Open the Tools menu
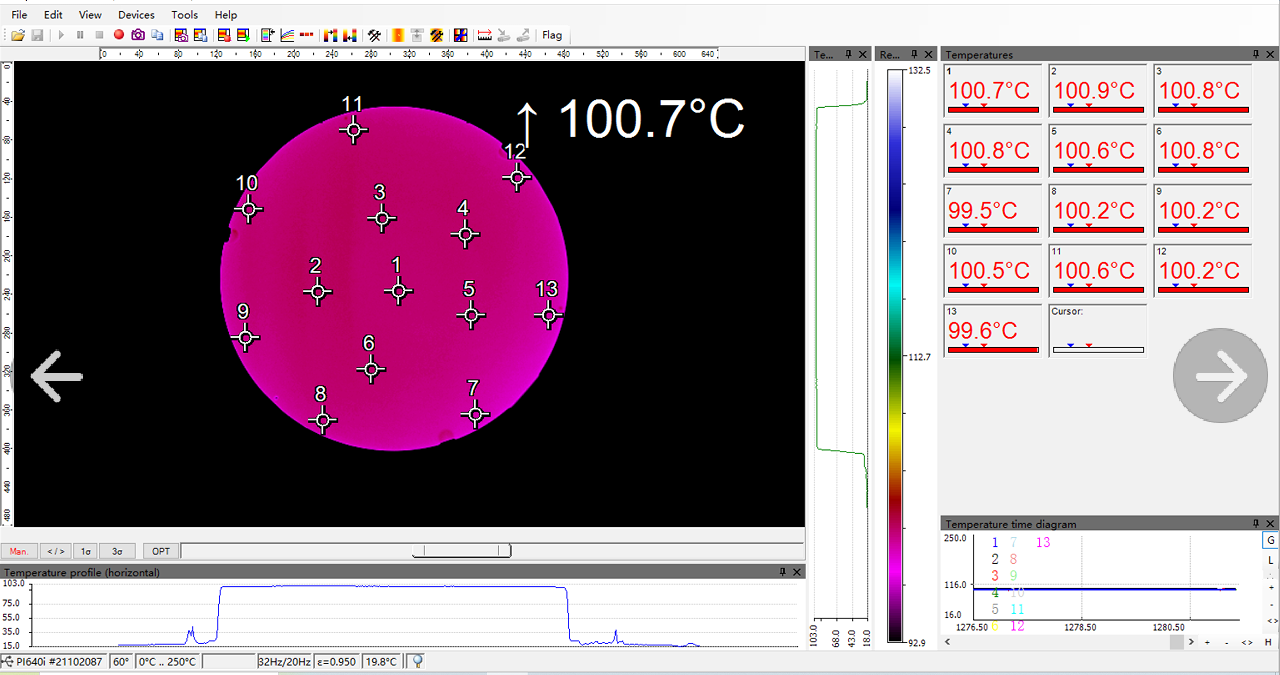The height and width of the screenshot is (675, 1280). pyautogui.click(x=184, y=15)
